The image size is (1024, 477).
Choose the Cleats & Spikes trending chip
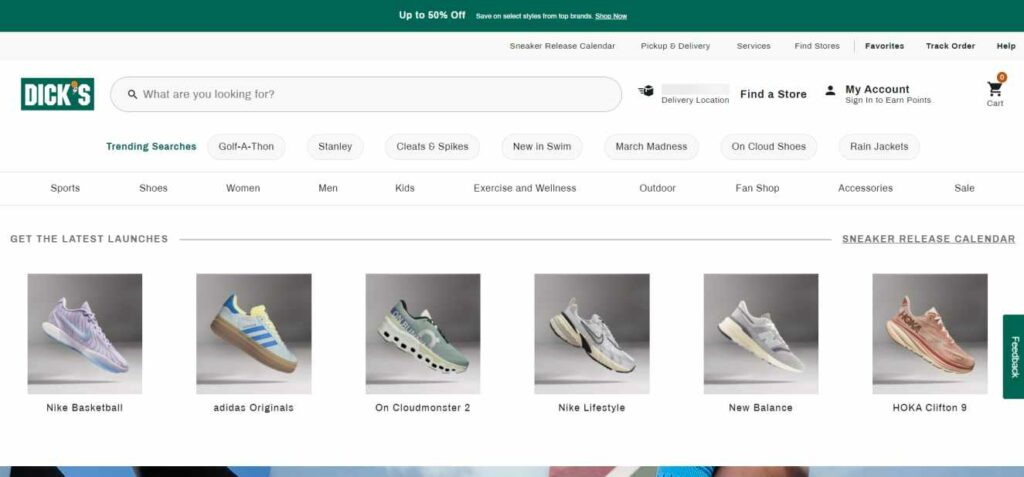432,146
